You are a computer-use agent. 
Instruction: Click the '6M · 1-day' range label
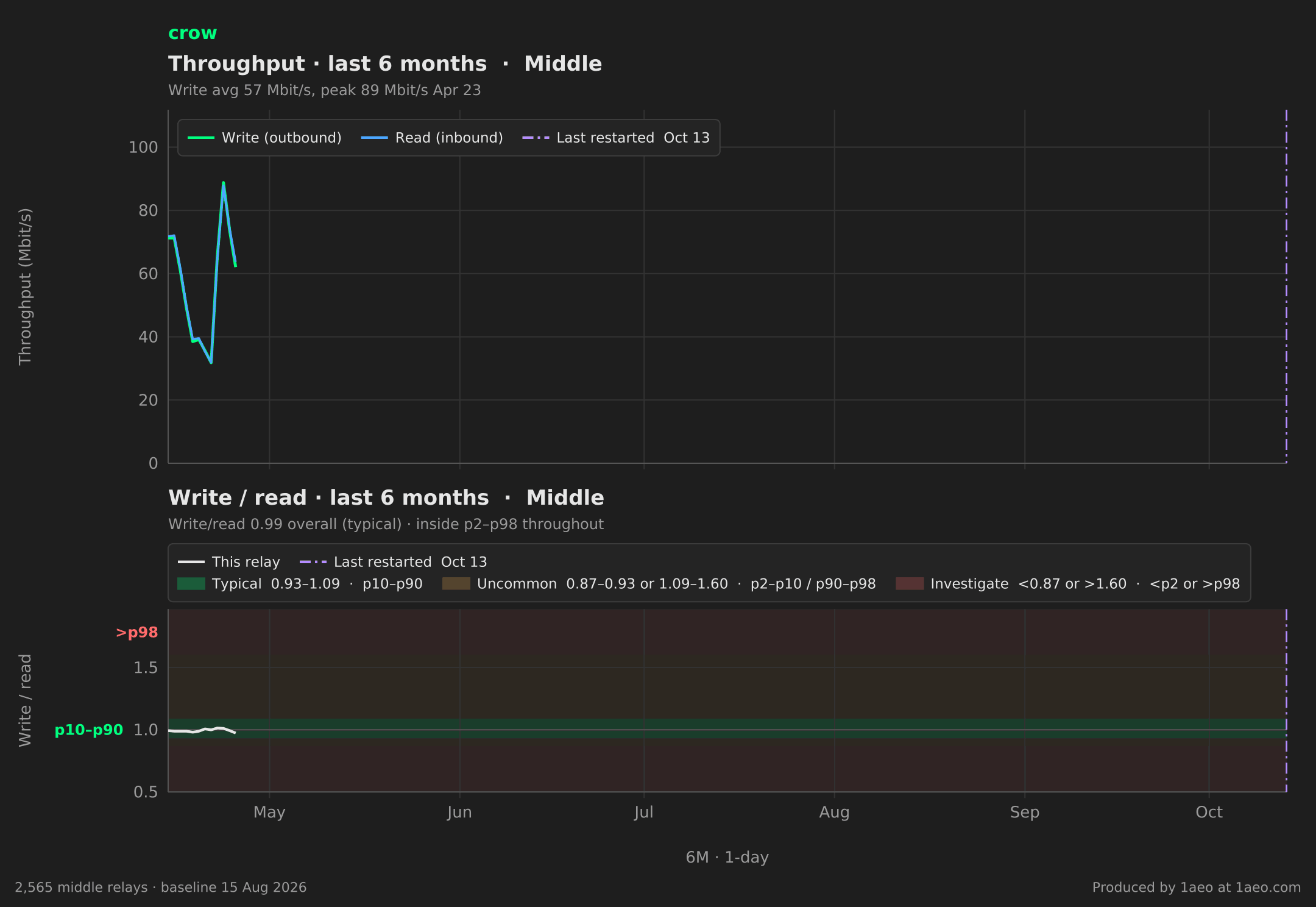click(x=727, y=858)
